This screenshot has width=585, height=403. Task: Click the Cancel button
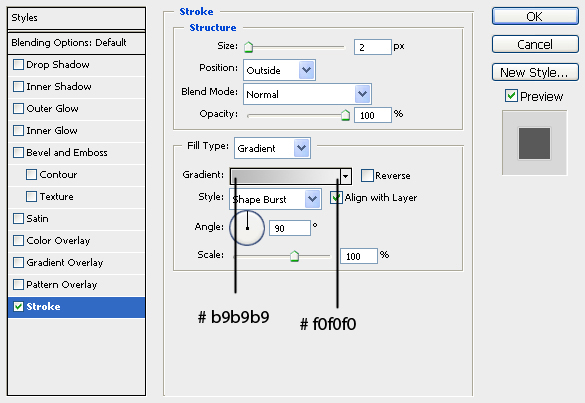point(535,44)
